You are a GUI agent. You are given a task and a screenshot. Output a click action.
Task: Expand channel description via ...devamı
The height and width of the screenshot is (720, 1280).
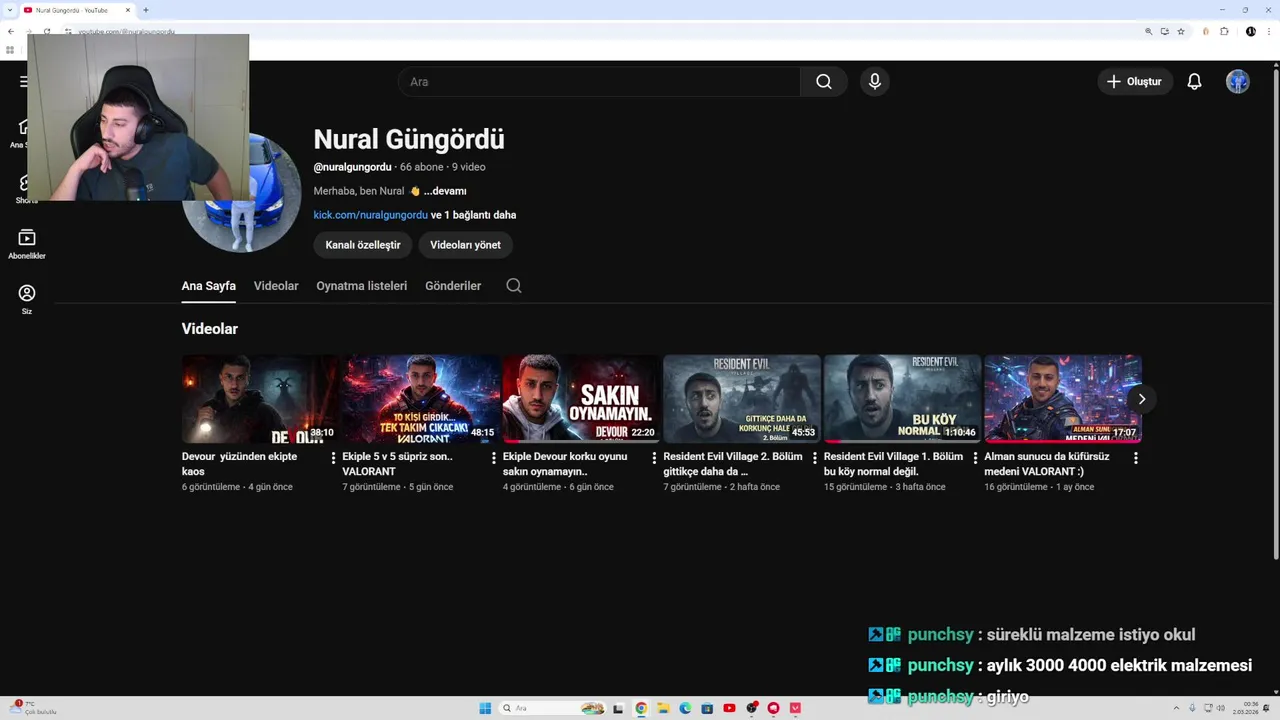point(445,191)
